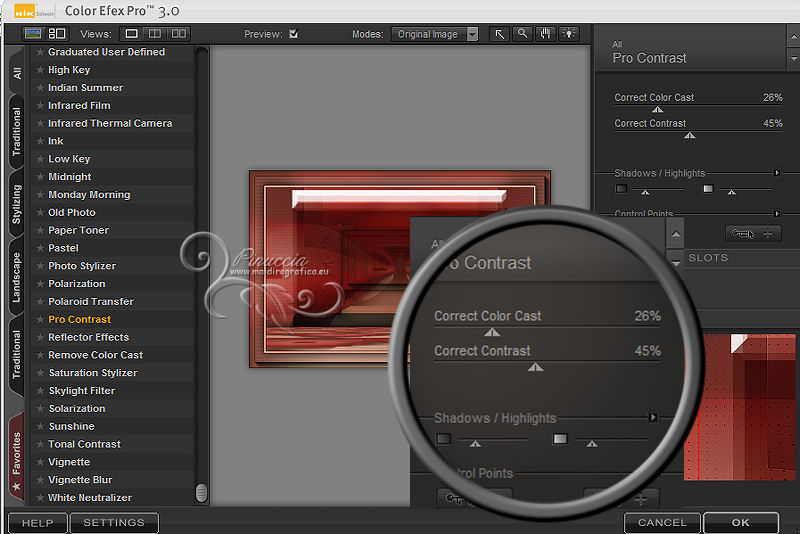Open the SETTINGS button
The width and height of the screenshot is (800, 534).
point(114,523)
